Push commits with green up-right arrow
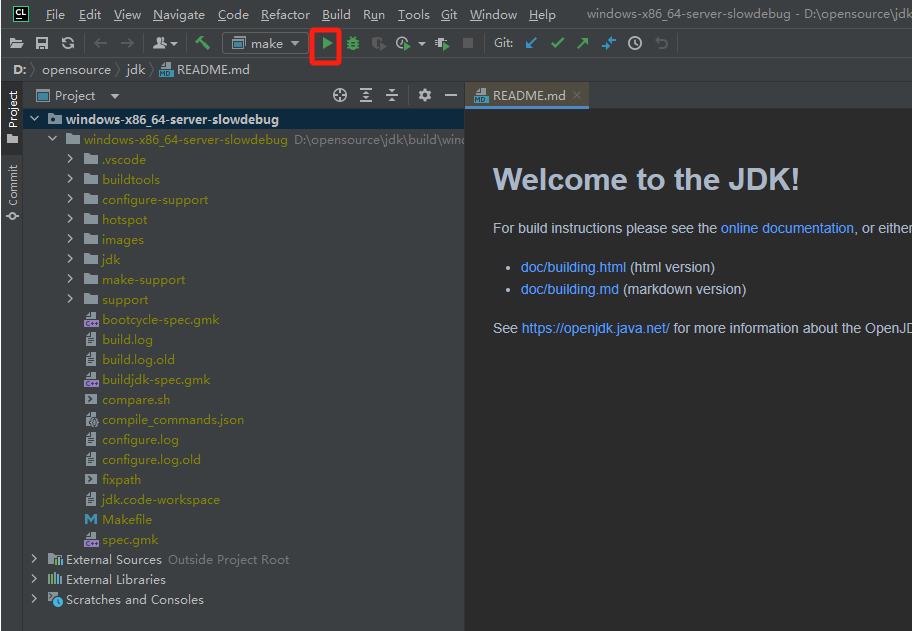This screenshot has height=631, width=912. (x=583, y=43)
